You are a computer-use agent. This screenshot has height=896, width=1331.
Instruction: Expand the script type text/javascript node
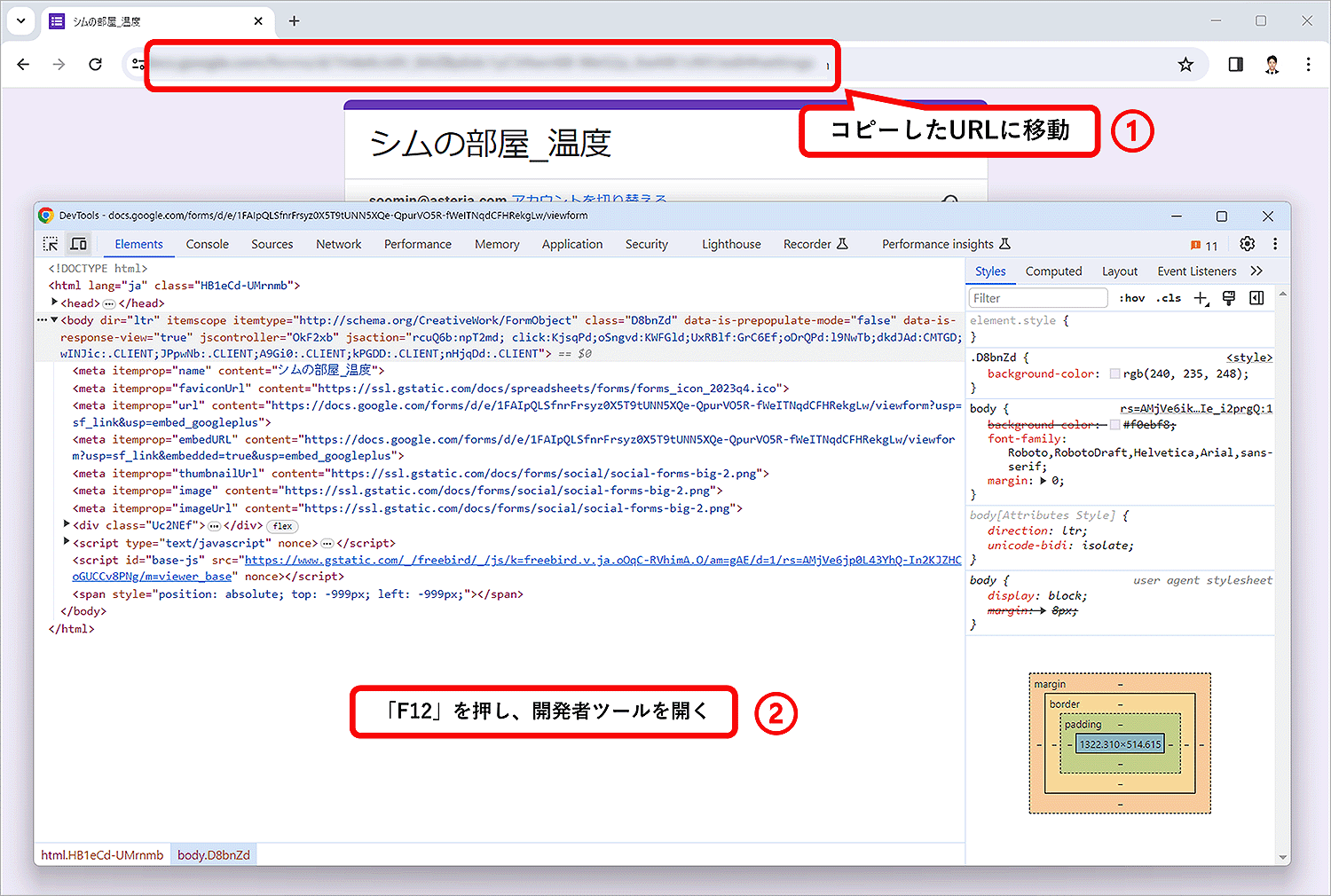(67, 542)
